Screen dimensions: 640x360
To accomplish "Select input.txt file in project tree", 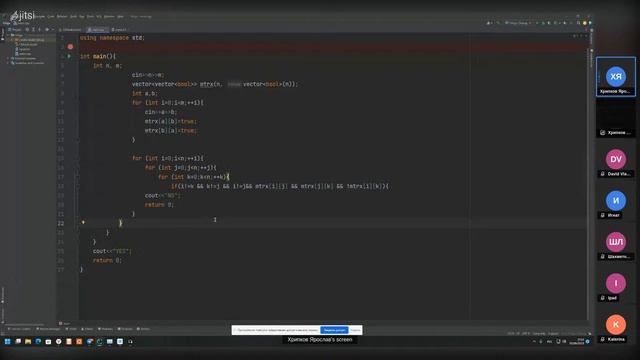I will 23,49.
